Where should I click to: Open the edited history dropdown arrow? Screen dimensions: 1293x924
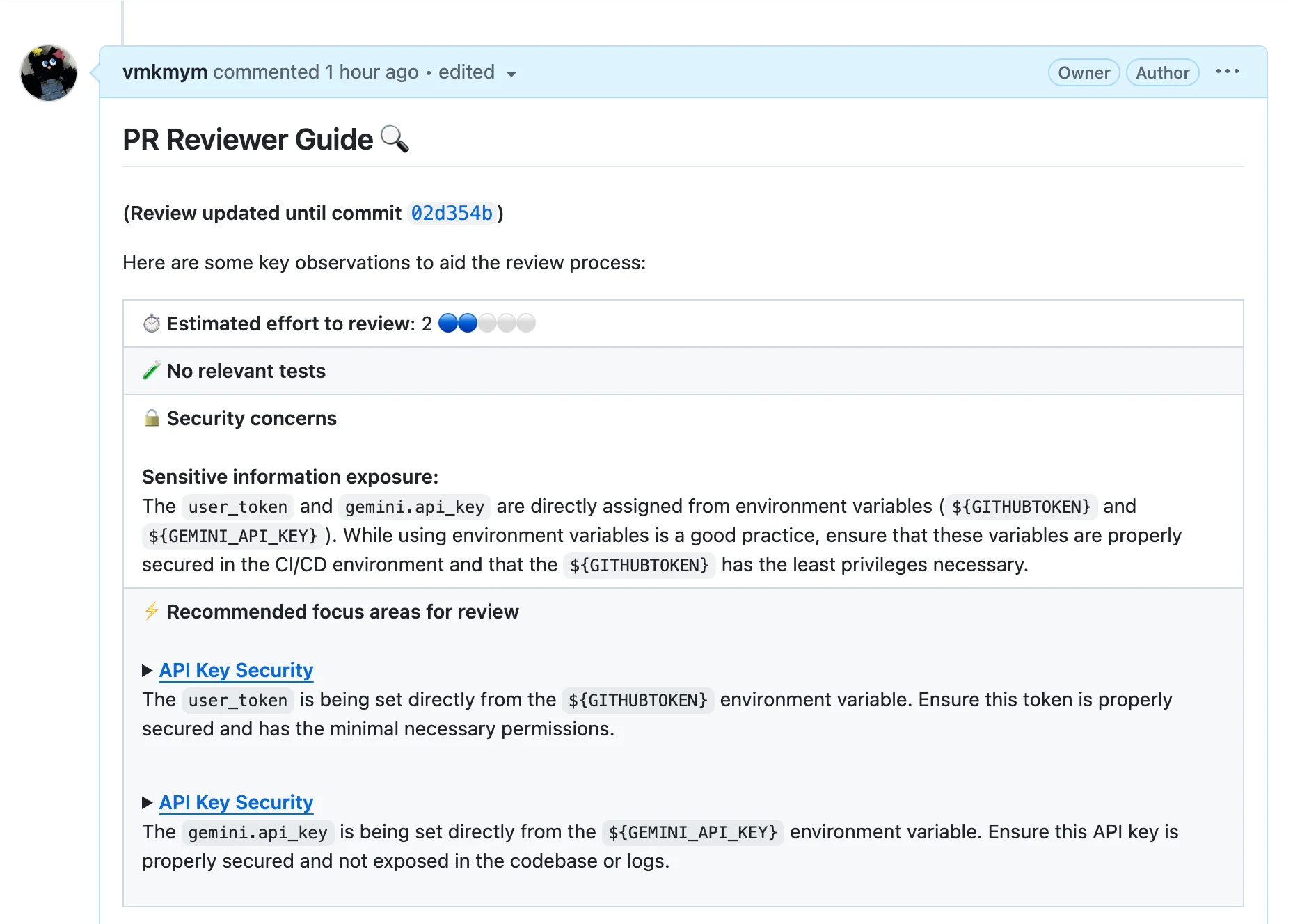pos(511,74)
